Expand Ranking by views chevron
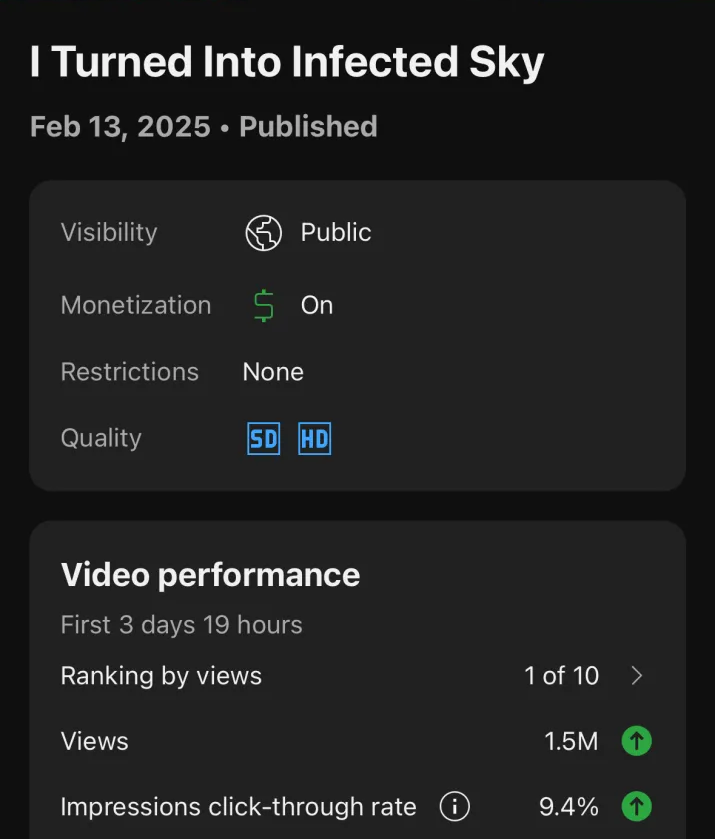The height and width of the screenshot is (839, 715). (x=637, y=676)
